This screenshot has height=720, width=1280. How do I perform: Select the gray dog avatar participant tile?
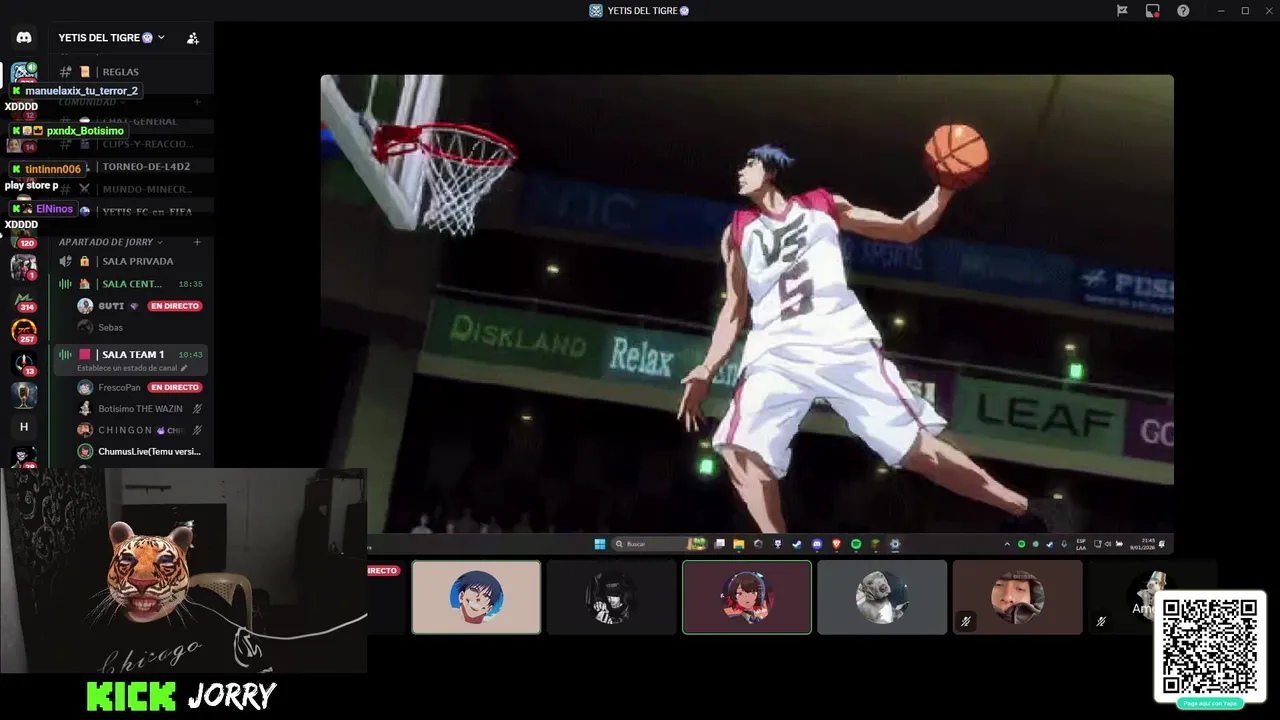click(882, 597)
